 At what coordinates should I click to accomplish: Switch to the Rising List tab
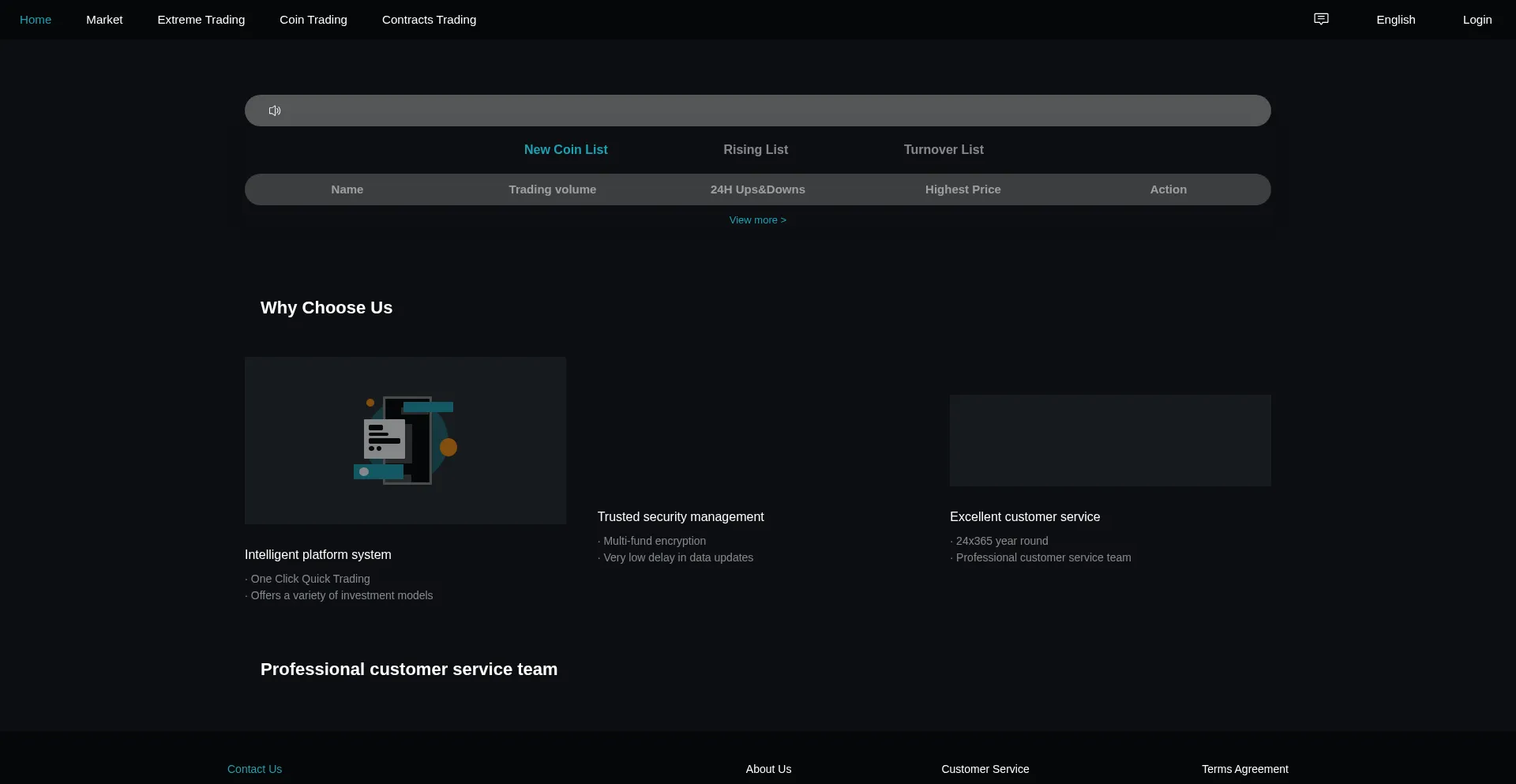pos(756,149)
